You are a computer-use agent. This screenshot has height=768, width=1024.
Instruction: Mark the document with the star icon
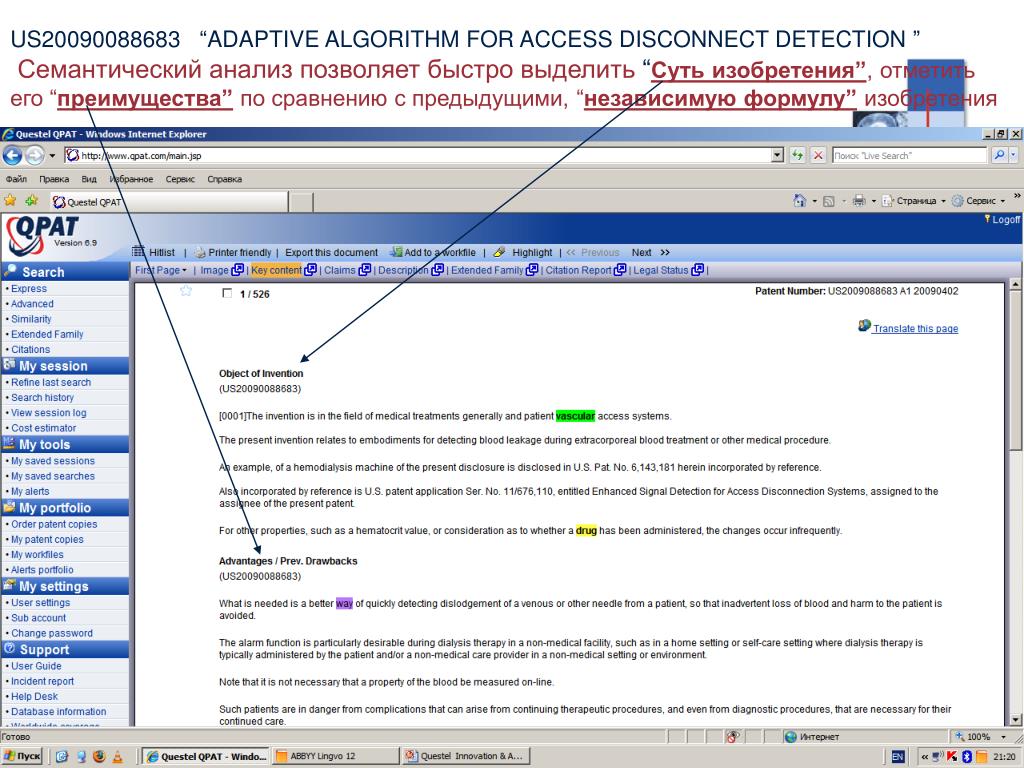[x=186, y=291]
